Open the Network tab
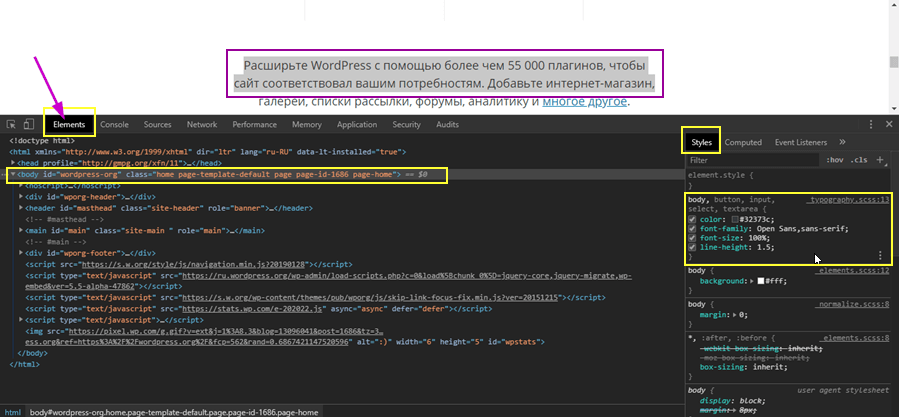 [x=202, y=124]
